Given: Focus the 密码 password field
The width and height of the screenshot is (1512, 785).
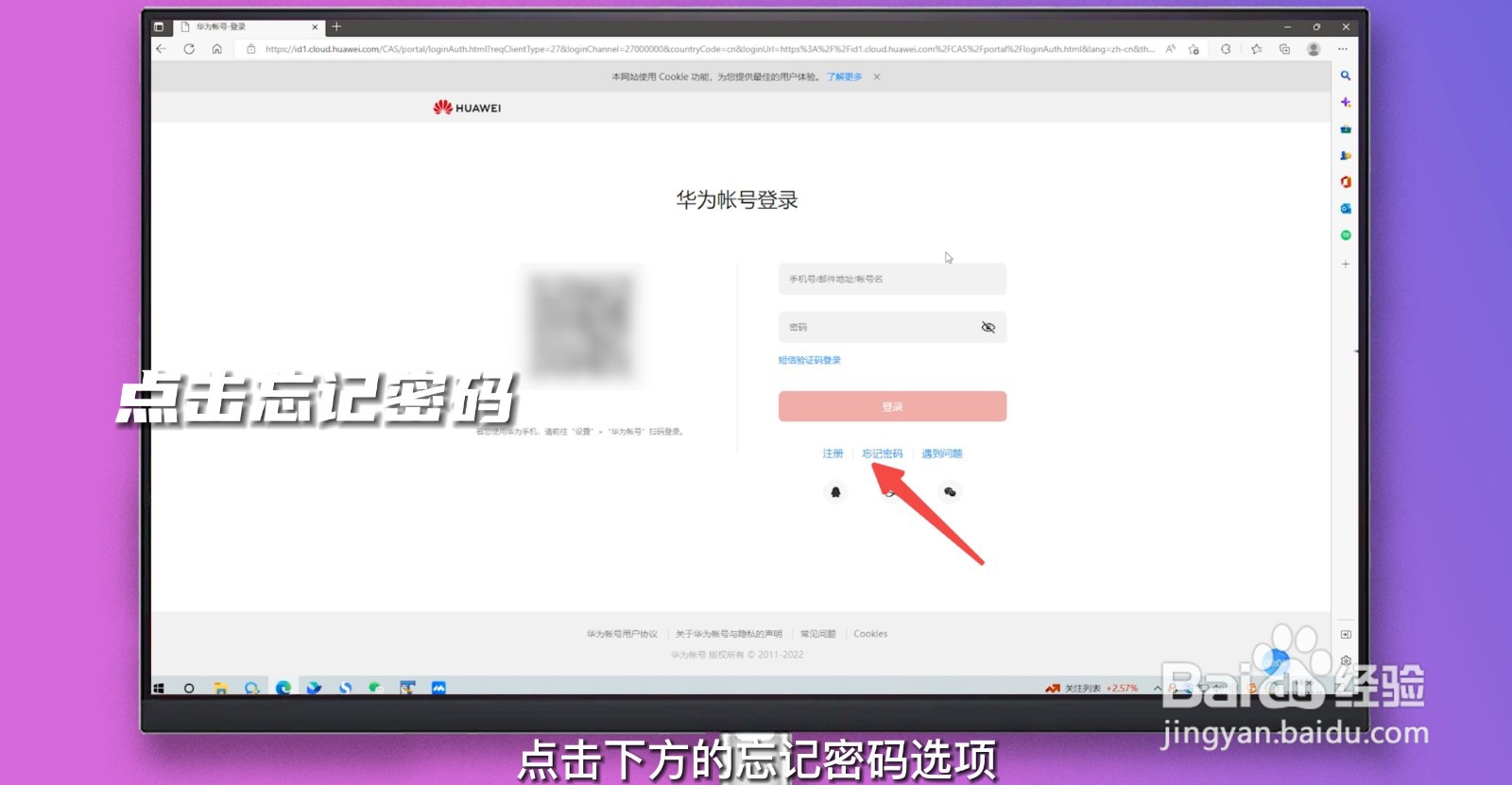Looking at the screenshot, I should [x=892, y=327].
